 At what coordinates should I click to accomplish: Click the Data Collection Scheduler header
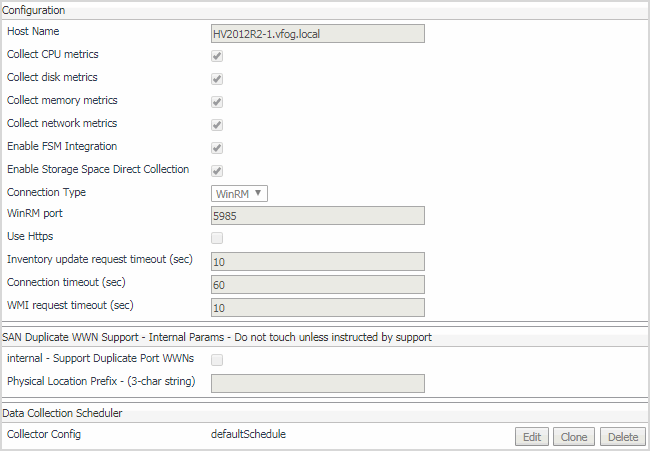pos(62,412)
